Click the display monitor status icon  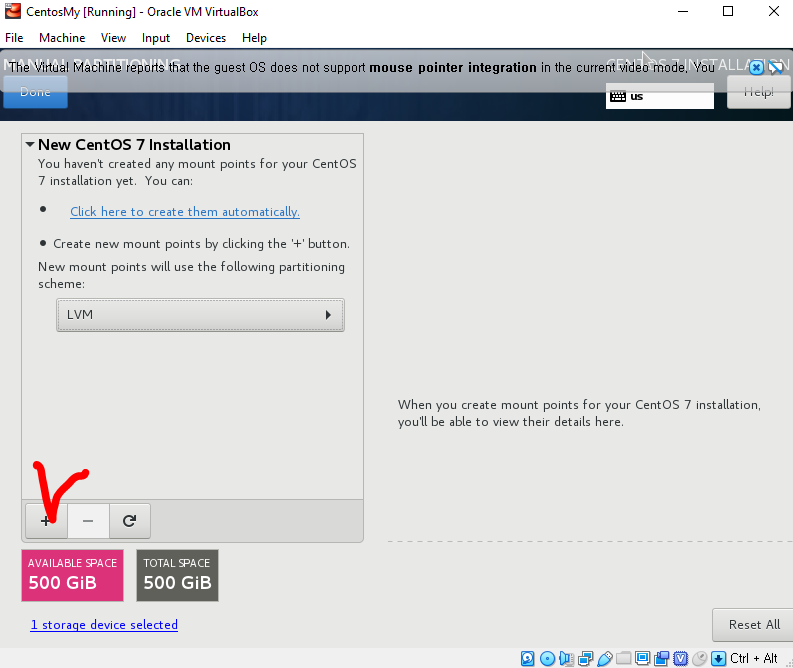coord(643,658)
